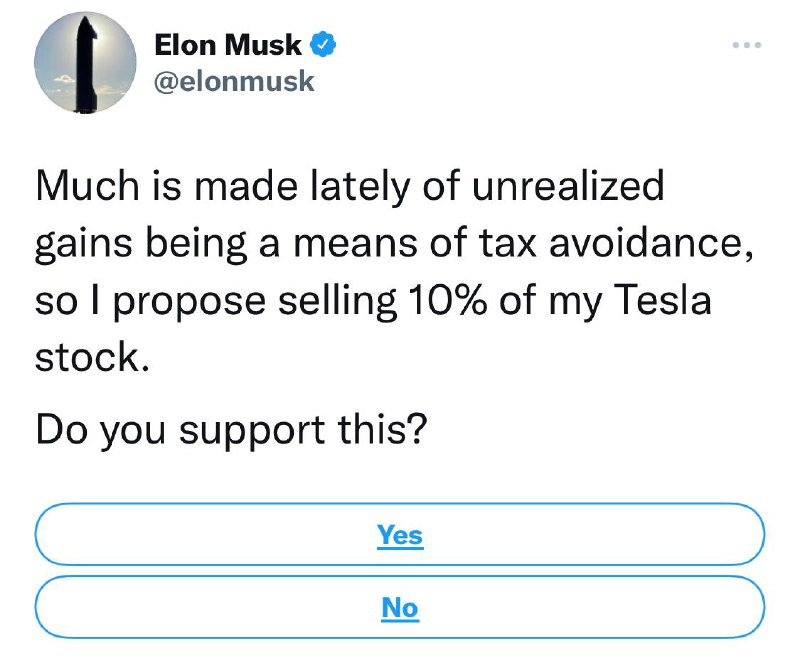Vote No in the poll
Screen dimensions: 800x658
tap(399, 606)
